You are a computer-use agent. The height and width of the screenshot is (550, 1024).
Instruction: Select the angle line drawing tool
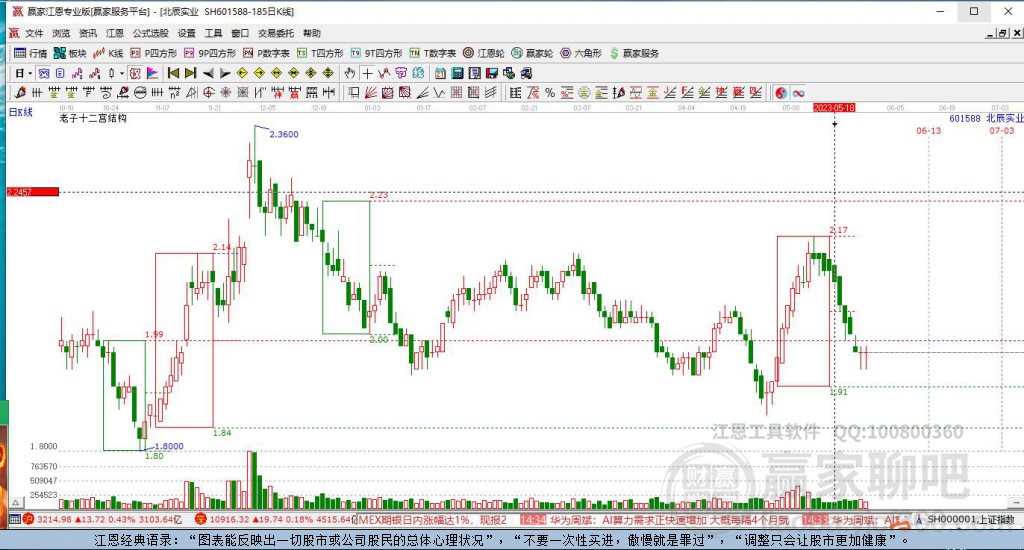pyautogui.click(x=423, y=93)
